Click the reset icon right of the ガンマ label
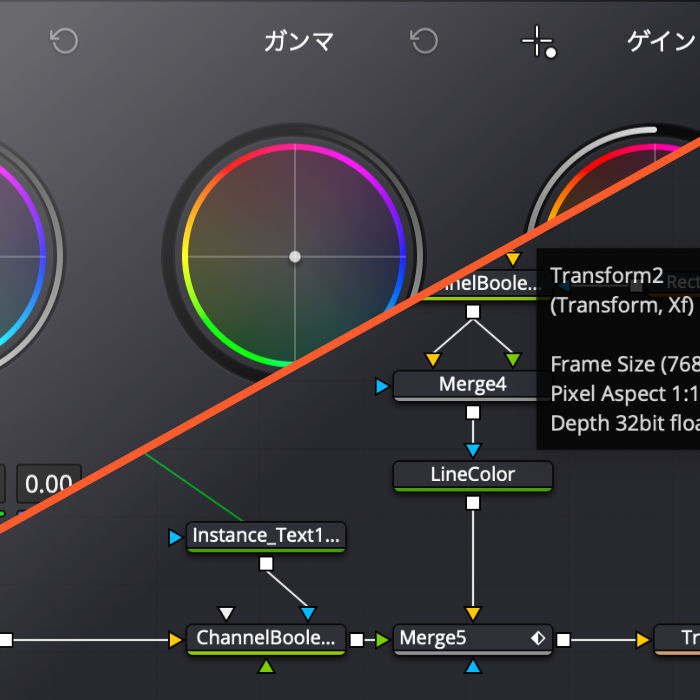Screen dimensions: 700x700 click(424, 41)
